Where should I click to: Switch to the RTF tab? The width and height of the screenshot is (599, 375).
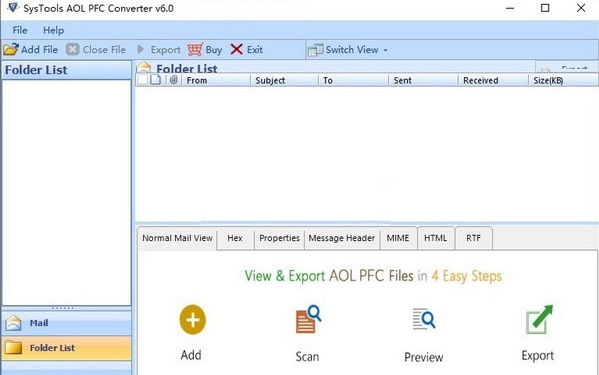[473, 238]
